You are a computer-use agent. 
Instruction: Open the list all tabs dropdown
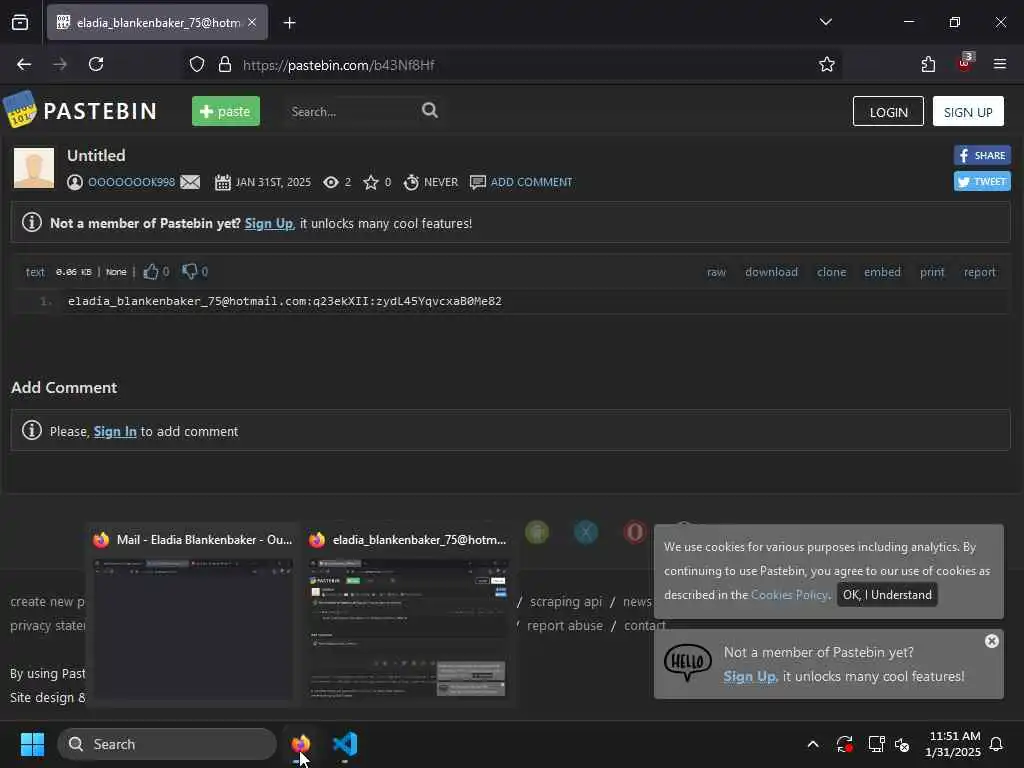pyautogui.click(x=825, y=22)
